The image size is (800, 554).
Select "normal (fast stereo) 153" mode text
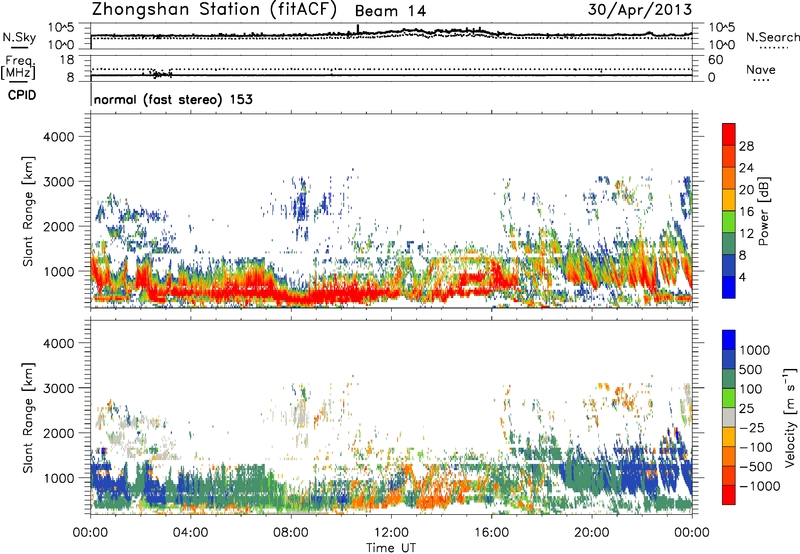pyautogui.click(x=173, y=99)
